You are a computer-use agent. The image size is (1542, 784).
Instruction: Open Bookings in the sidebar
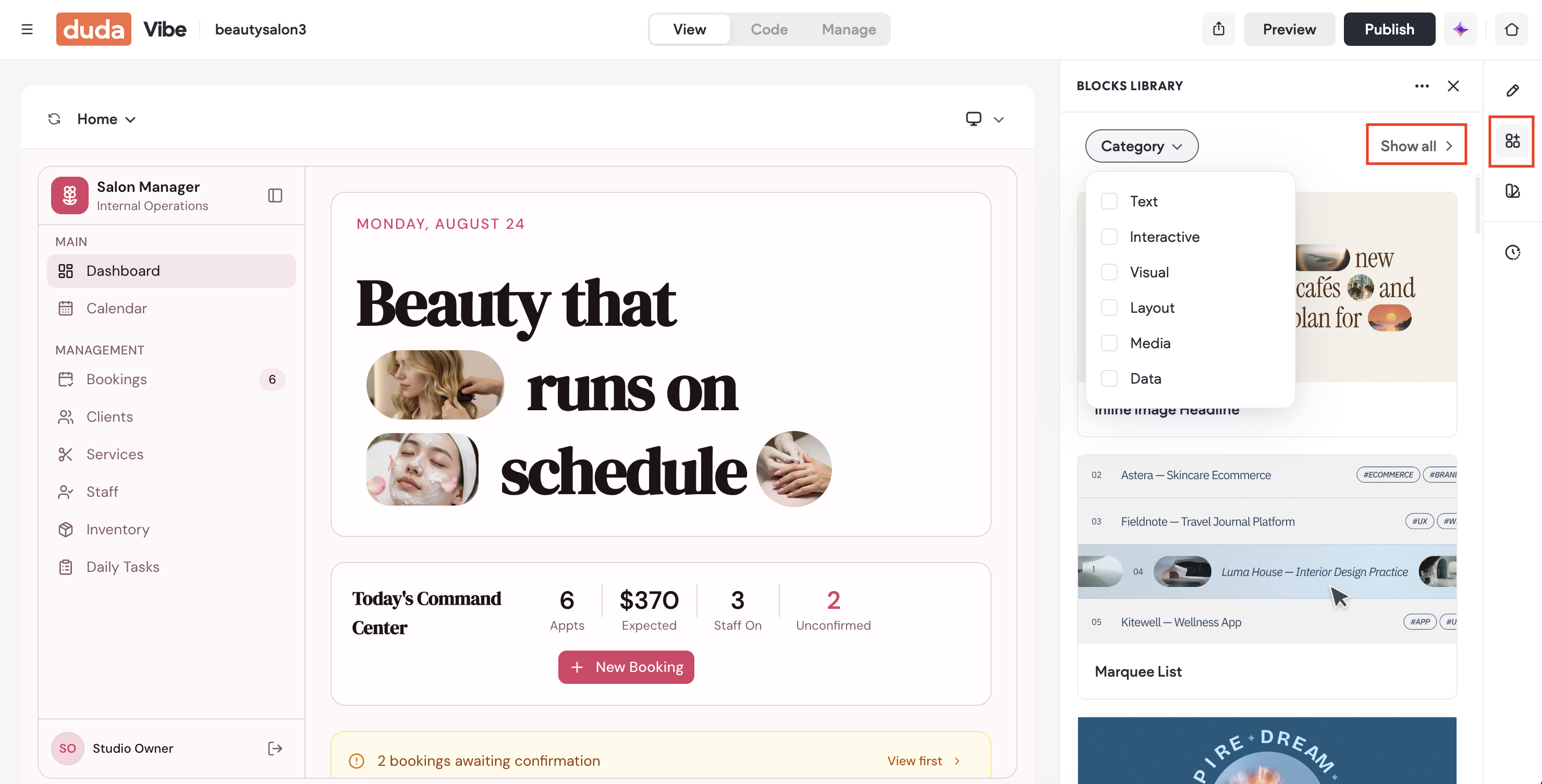coord(171,379)
